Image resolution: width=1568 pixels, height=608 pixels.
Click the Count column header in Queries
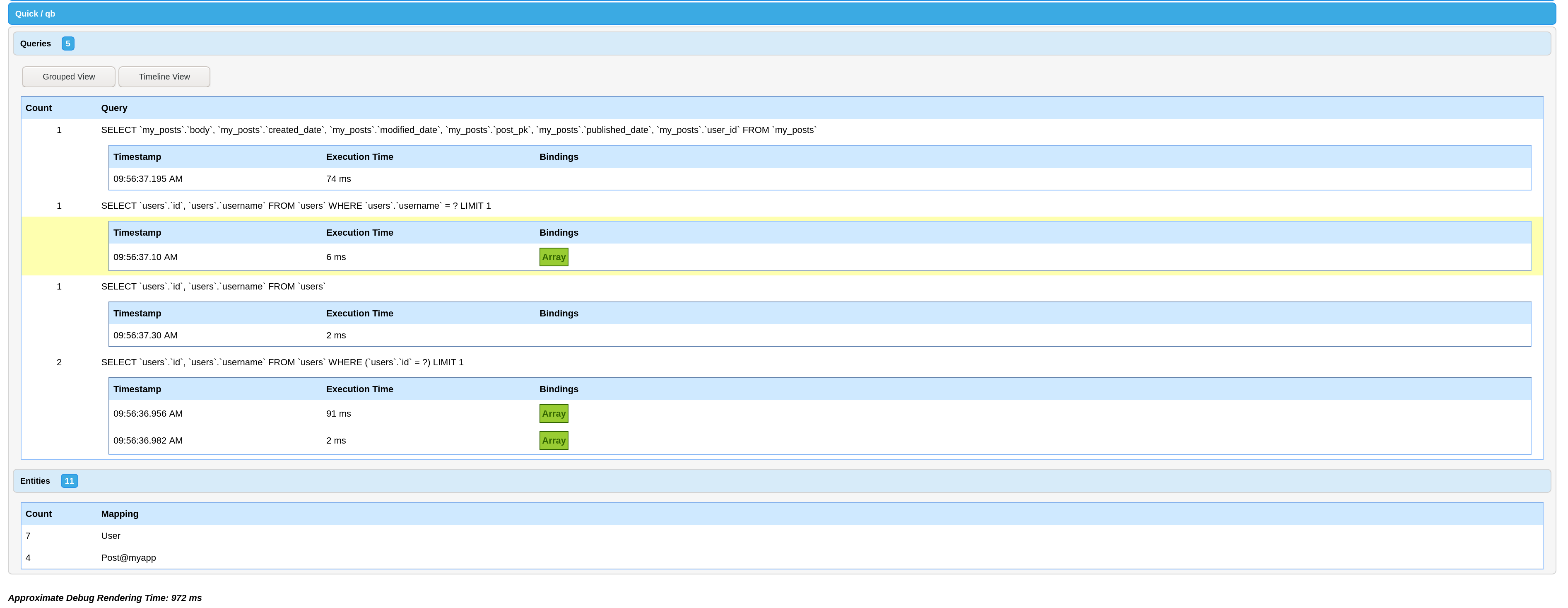click(39, 108)
